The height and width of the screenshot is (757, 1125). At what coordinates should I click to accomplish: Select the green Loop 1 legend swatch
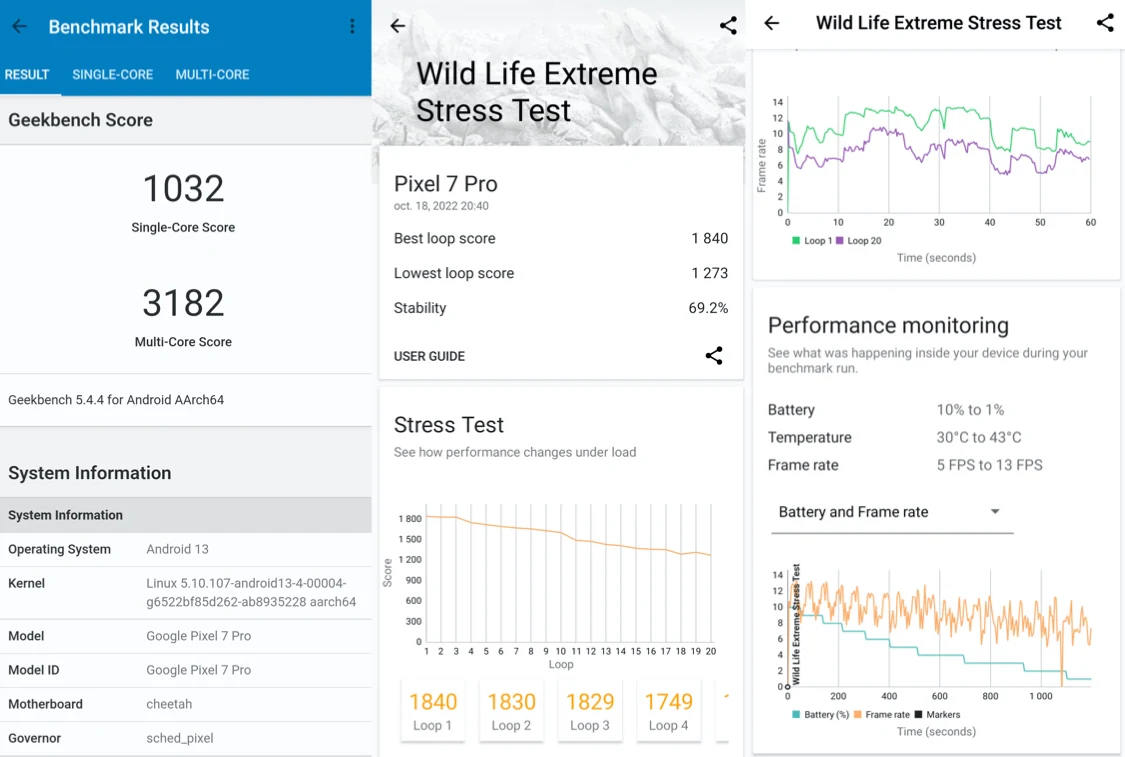pos(796,240)
